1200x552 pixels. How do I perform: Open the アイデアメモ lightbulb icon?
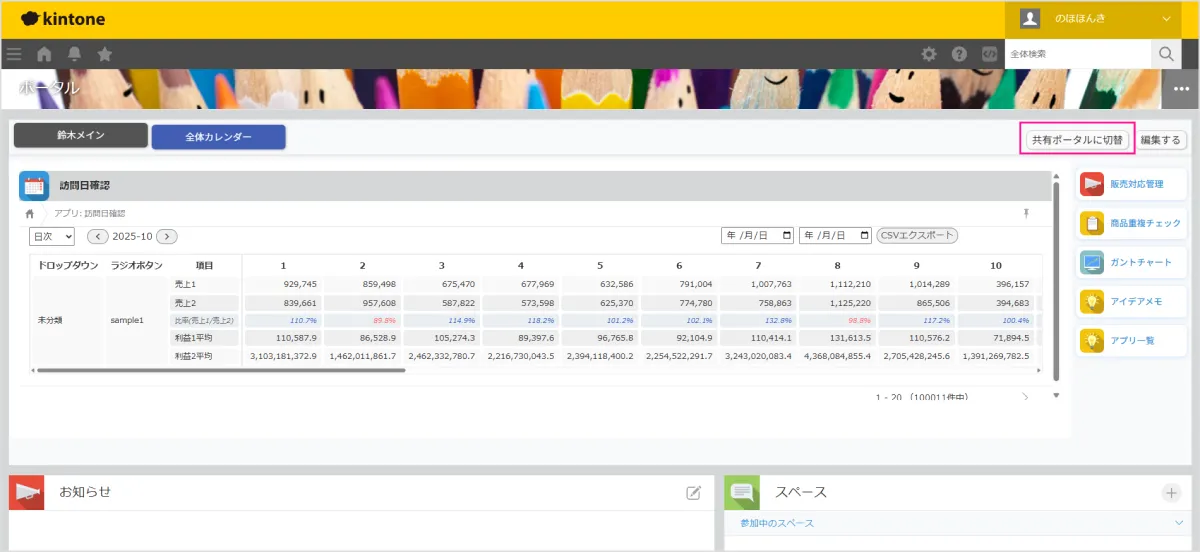(1092, 301)
